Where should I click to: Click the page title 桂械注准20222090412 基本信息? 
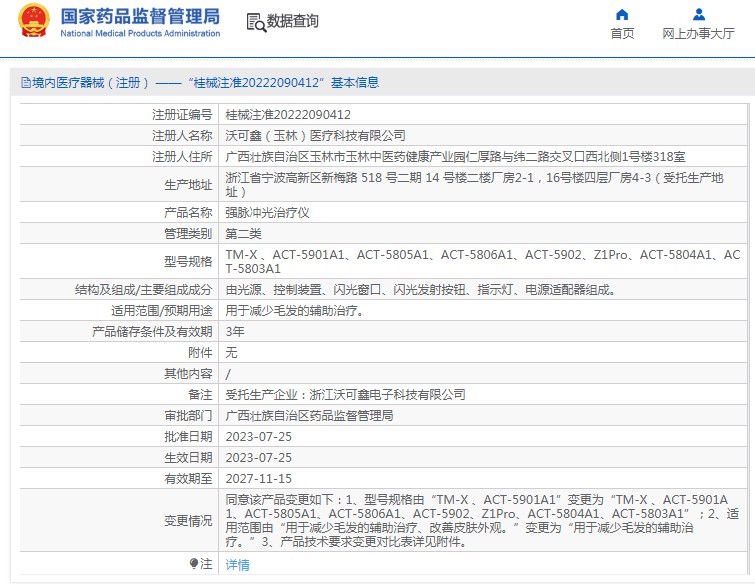(x=283, y=82)
